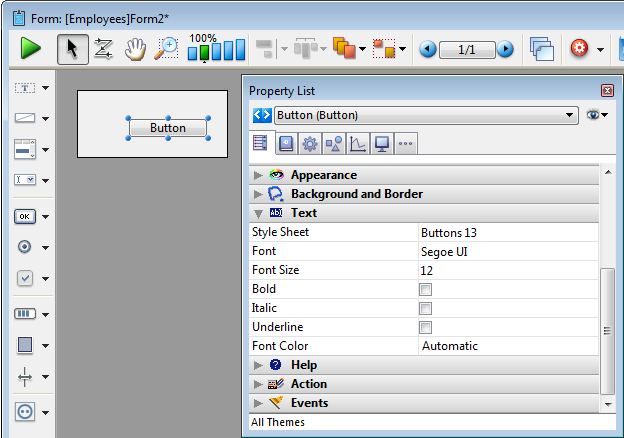Activate the hand pan tool
624x438 pixels.
[134, 48]
